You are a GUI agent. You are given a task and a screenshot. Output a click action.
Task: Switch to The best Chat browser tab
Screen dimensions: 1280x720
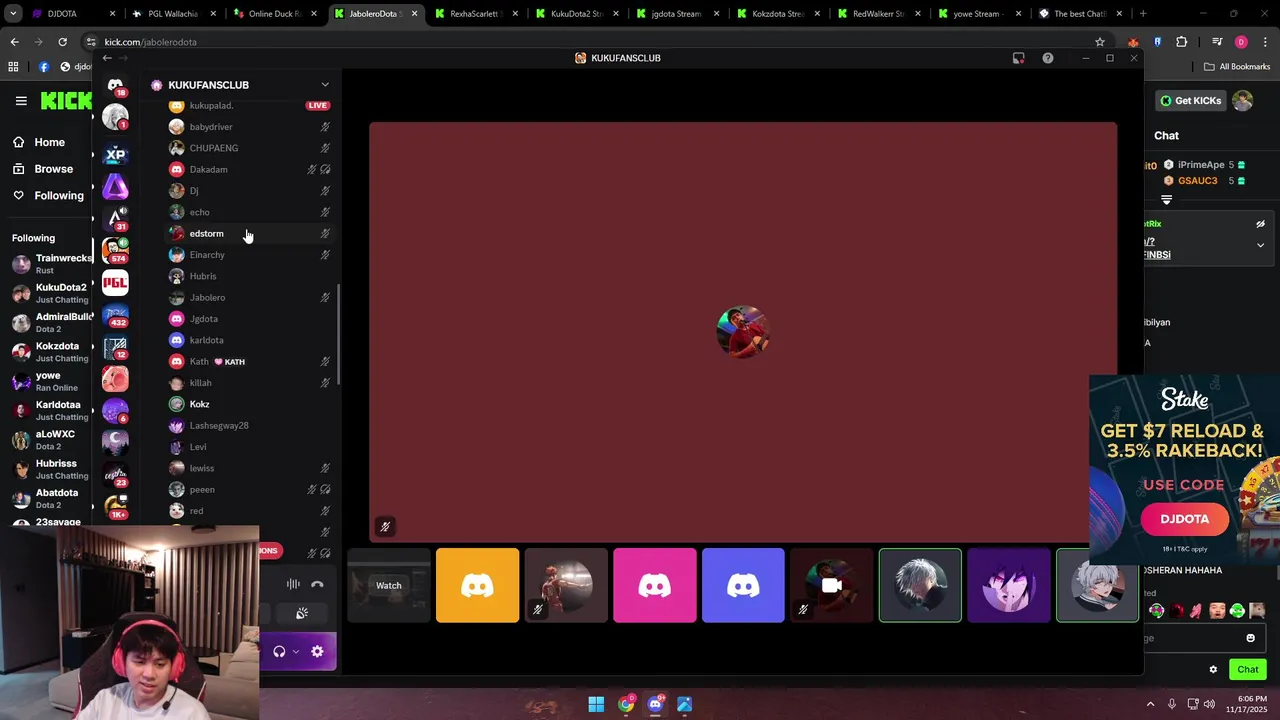point(1080,14)
